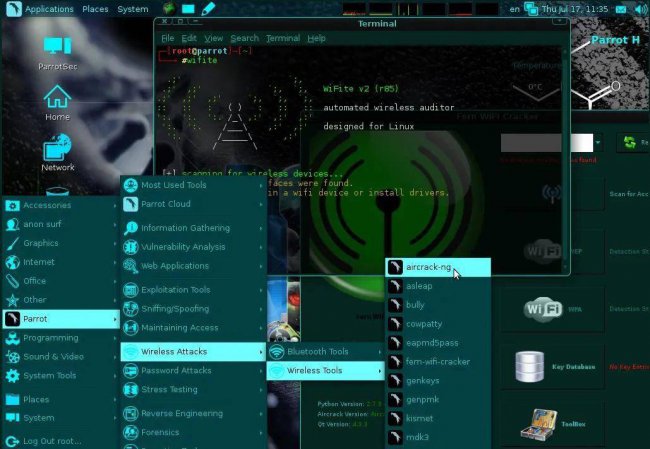Expand the Stress Testing submenu
This screenshot has width=650, height=449.
coord(193,389)
